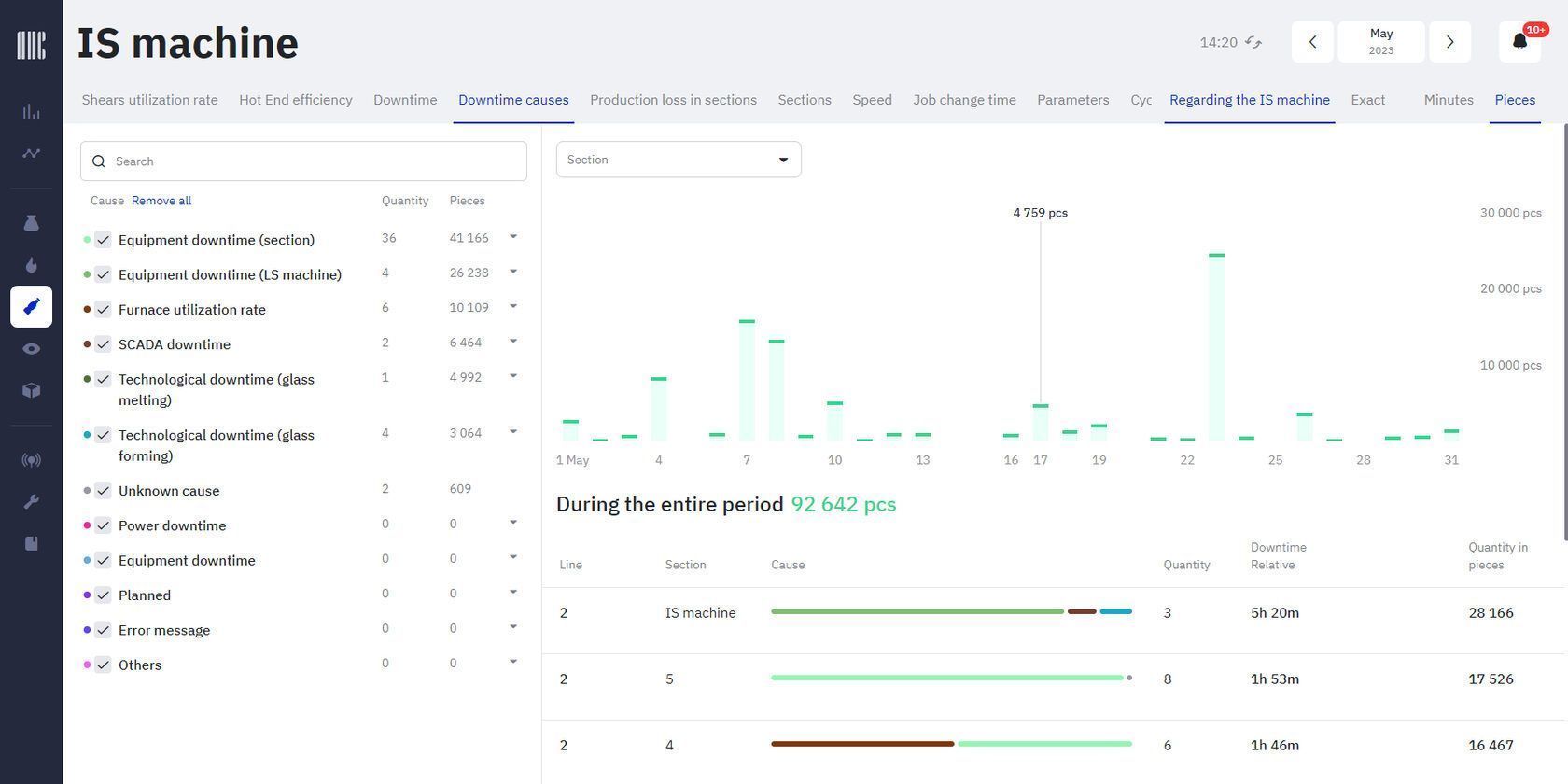
Task: Toggle the SCADA downtime checkbox
Action: (103, 344)
